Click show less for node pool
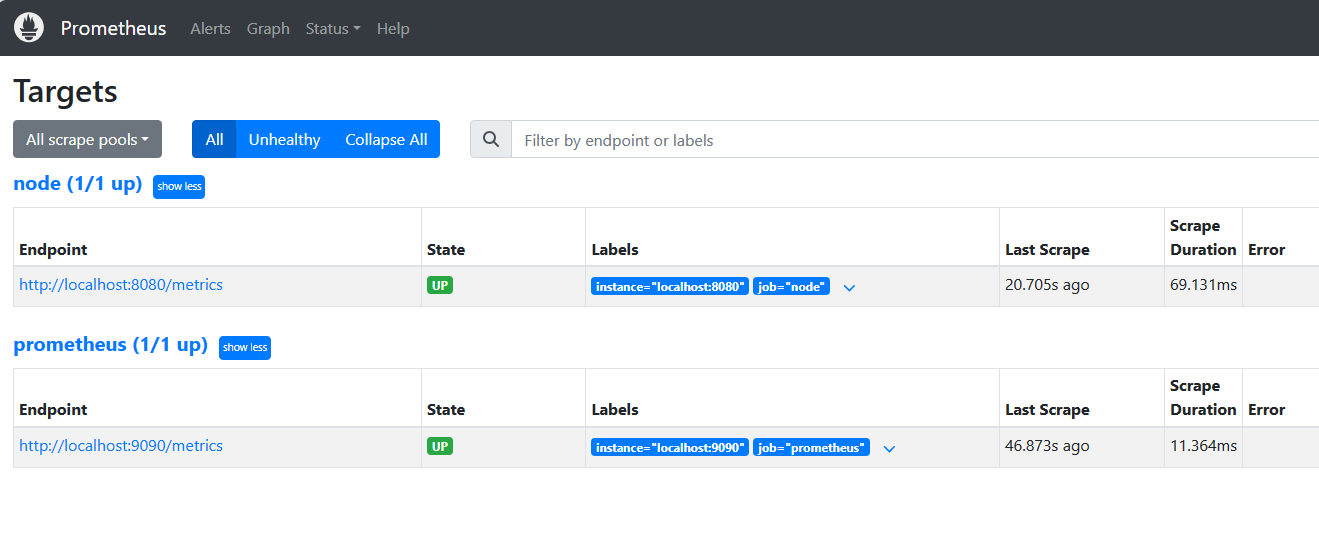 coord(179,187)
